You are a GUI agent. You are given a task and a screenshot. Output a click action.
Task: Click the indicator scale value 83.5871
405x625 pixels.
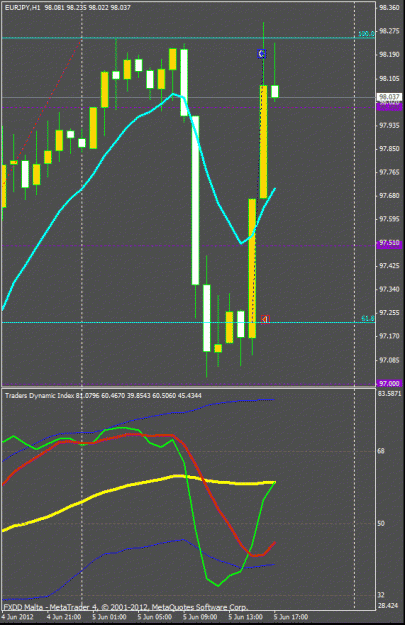389,393
